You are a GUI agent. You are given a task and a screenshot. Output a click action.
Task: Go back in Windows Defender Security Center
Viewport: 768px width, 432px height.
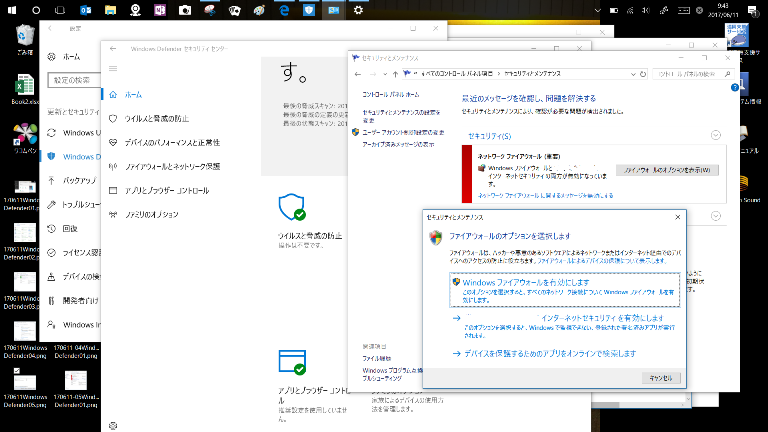click(x=113, y=48)
